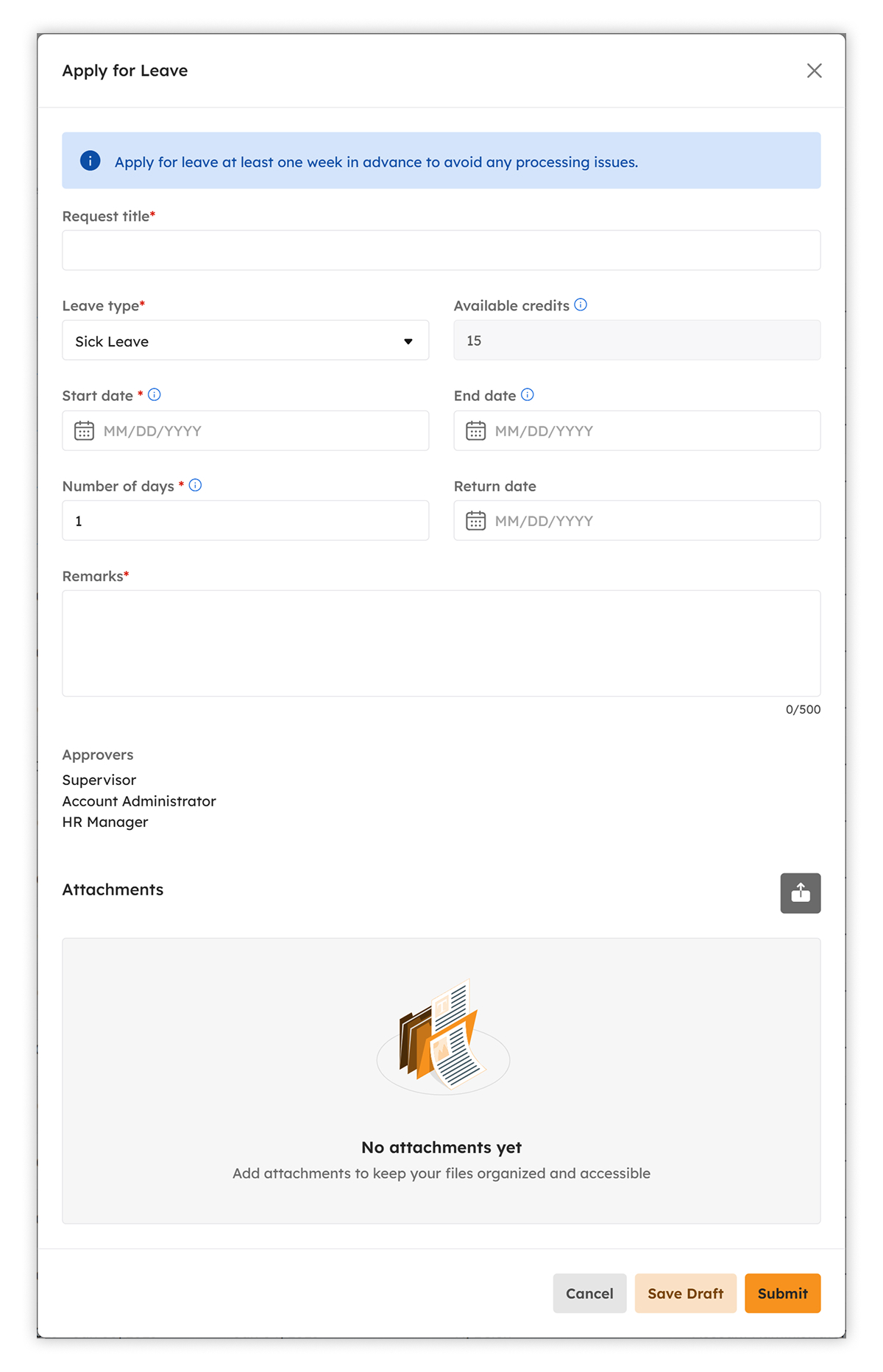Screen dimensions: 883x1372
Task: Click the End date info icon
Action: click(x=528, y=395)
